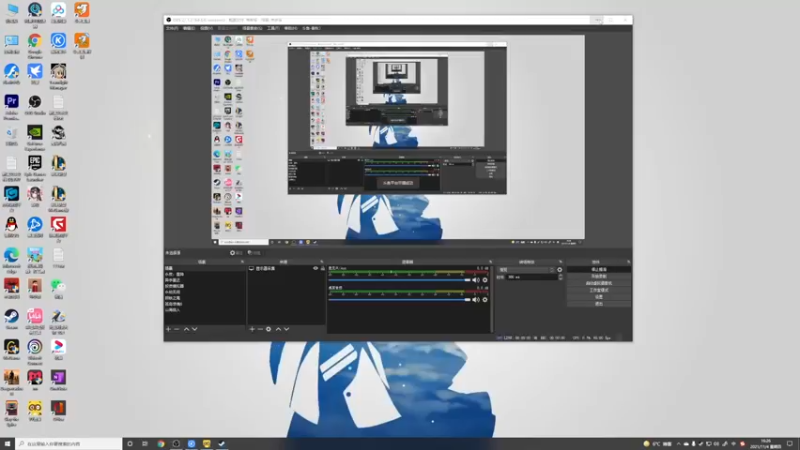Screen dimensions: 800x450
Task: Move the selected scene down
Action: click(194, 329)
